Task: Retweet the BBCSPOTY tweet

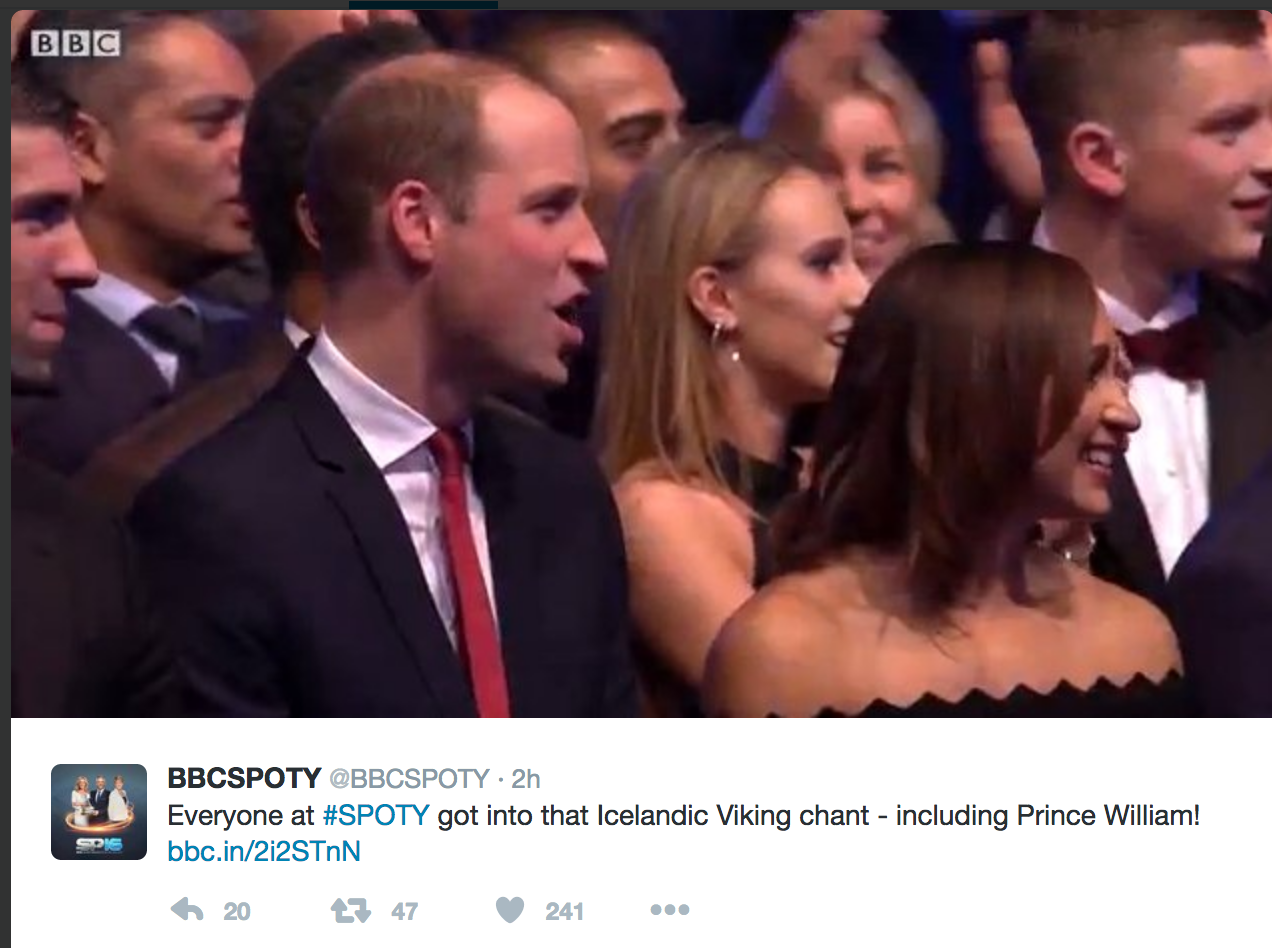Action: pos(350,910)
